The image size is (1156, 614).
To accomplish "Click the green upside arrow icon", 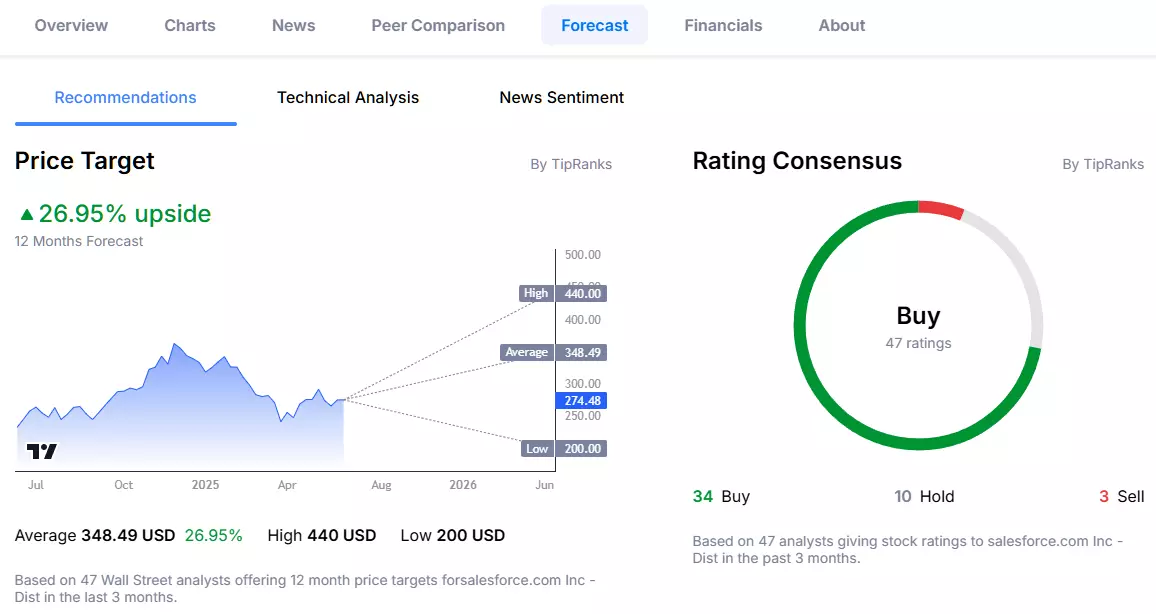I will (27, 214).
